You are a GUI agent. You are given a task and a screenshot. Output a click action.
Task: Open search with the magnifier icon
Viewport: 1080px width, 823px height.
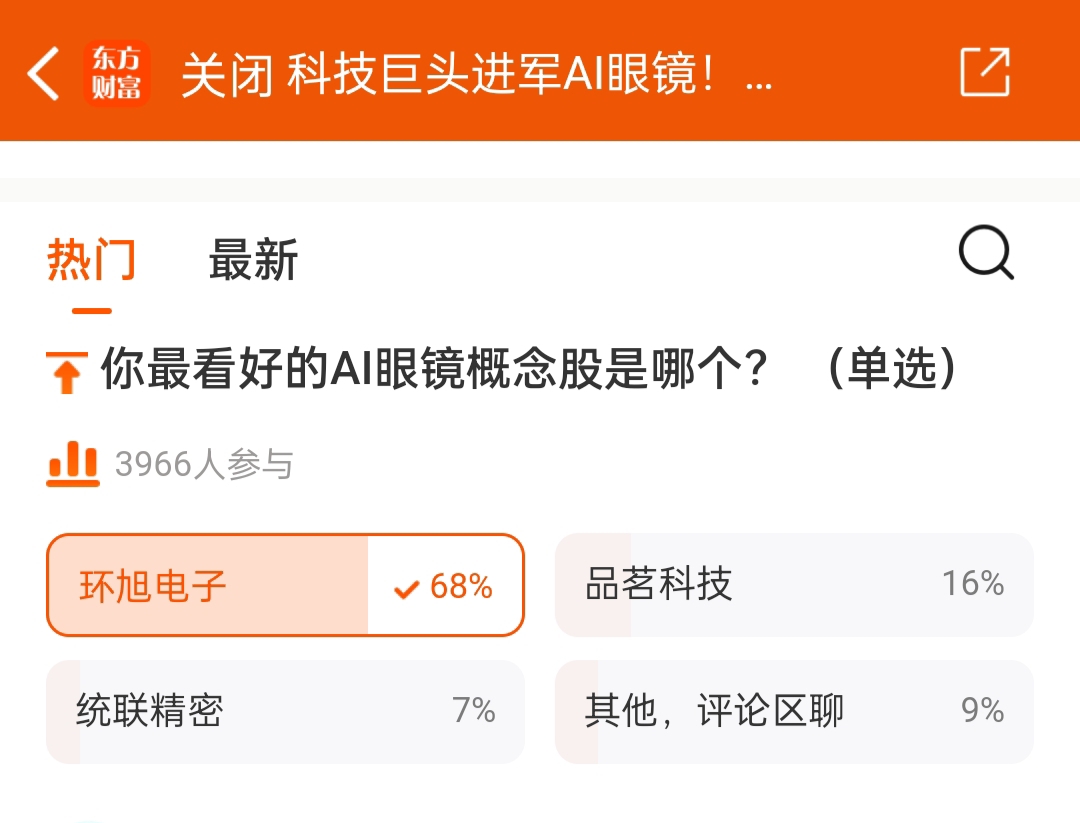[986, 255]
